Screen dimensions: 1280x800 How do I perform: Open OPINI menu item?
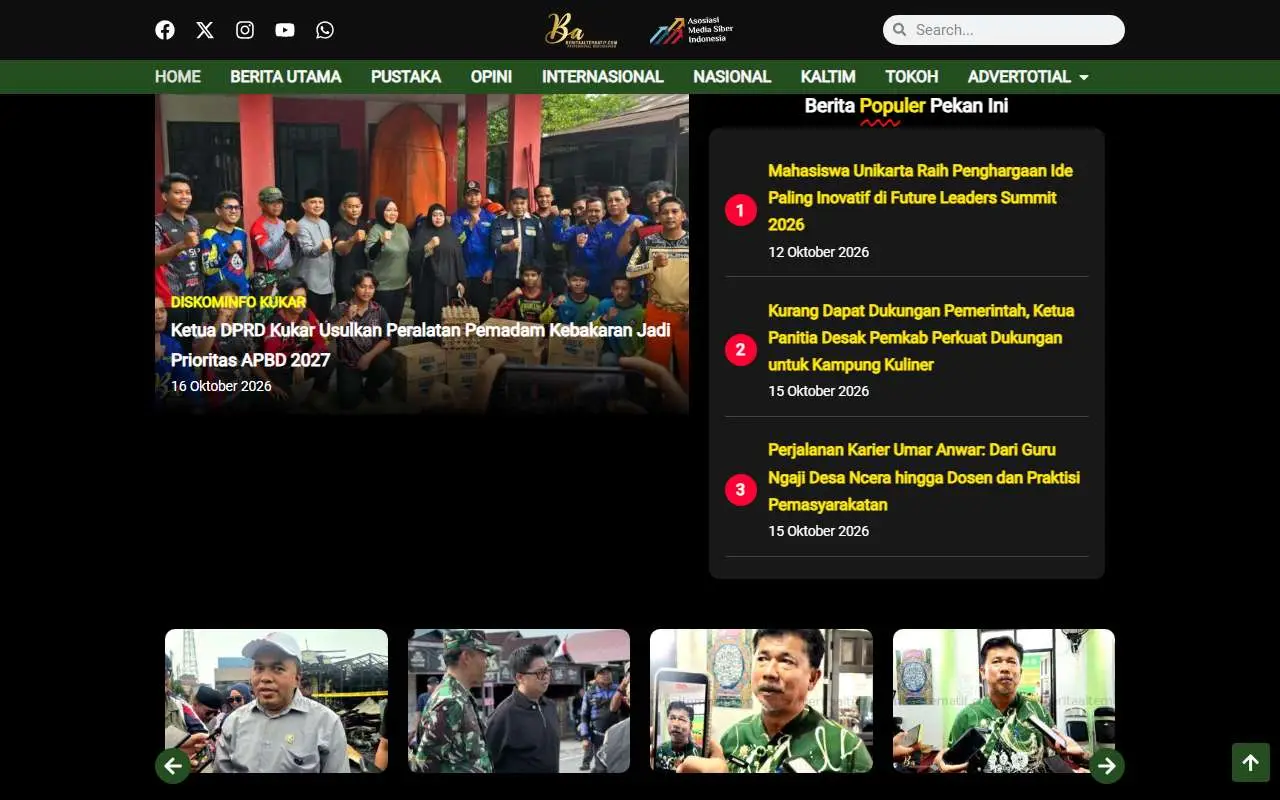tap(491, 77)
